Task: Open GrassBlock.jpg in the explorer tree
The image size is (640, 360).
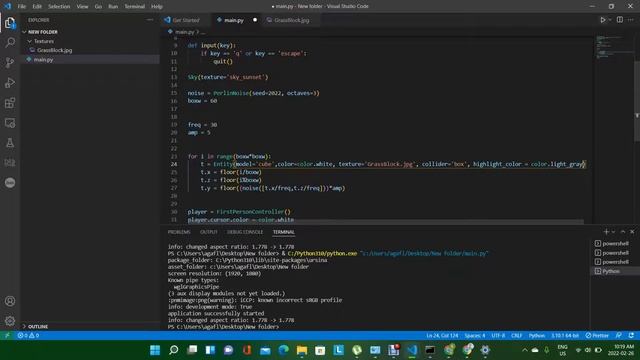Action: click(x=54, y=50)
